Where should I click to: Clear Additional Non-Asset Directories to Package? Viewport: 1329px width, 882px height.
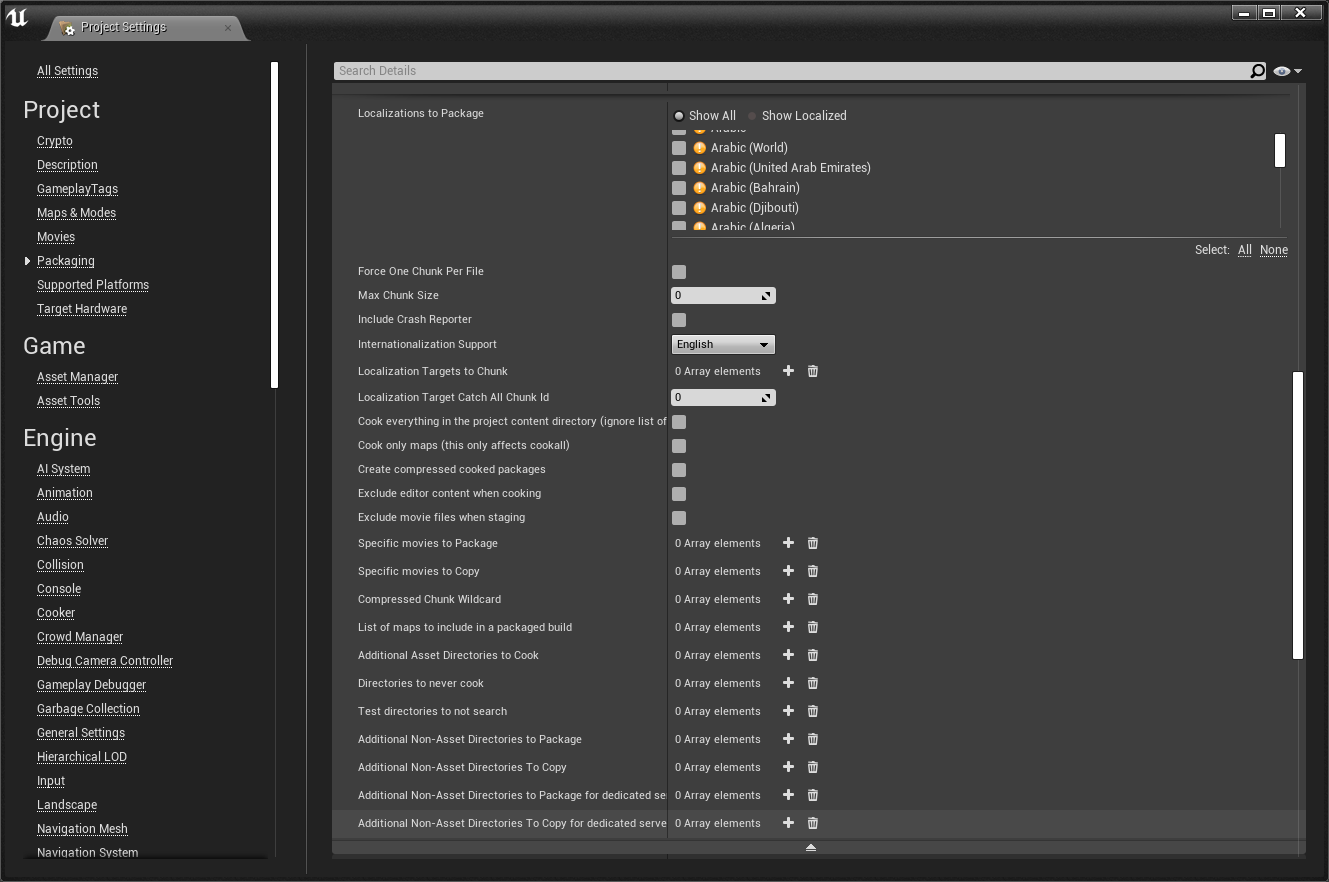pos(813,739)
